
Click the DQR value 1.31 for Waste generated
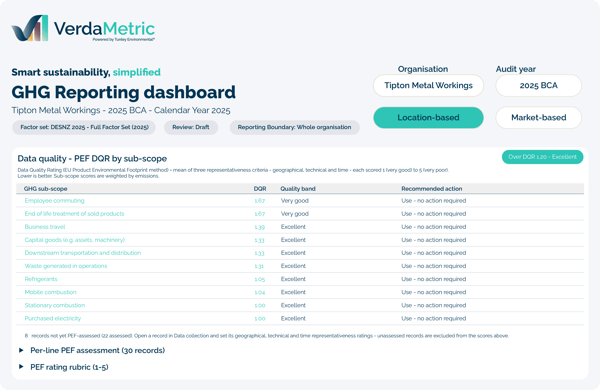point(259,266)
